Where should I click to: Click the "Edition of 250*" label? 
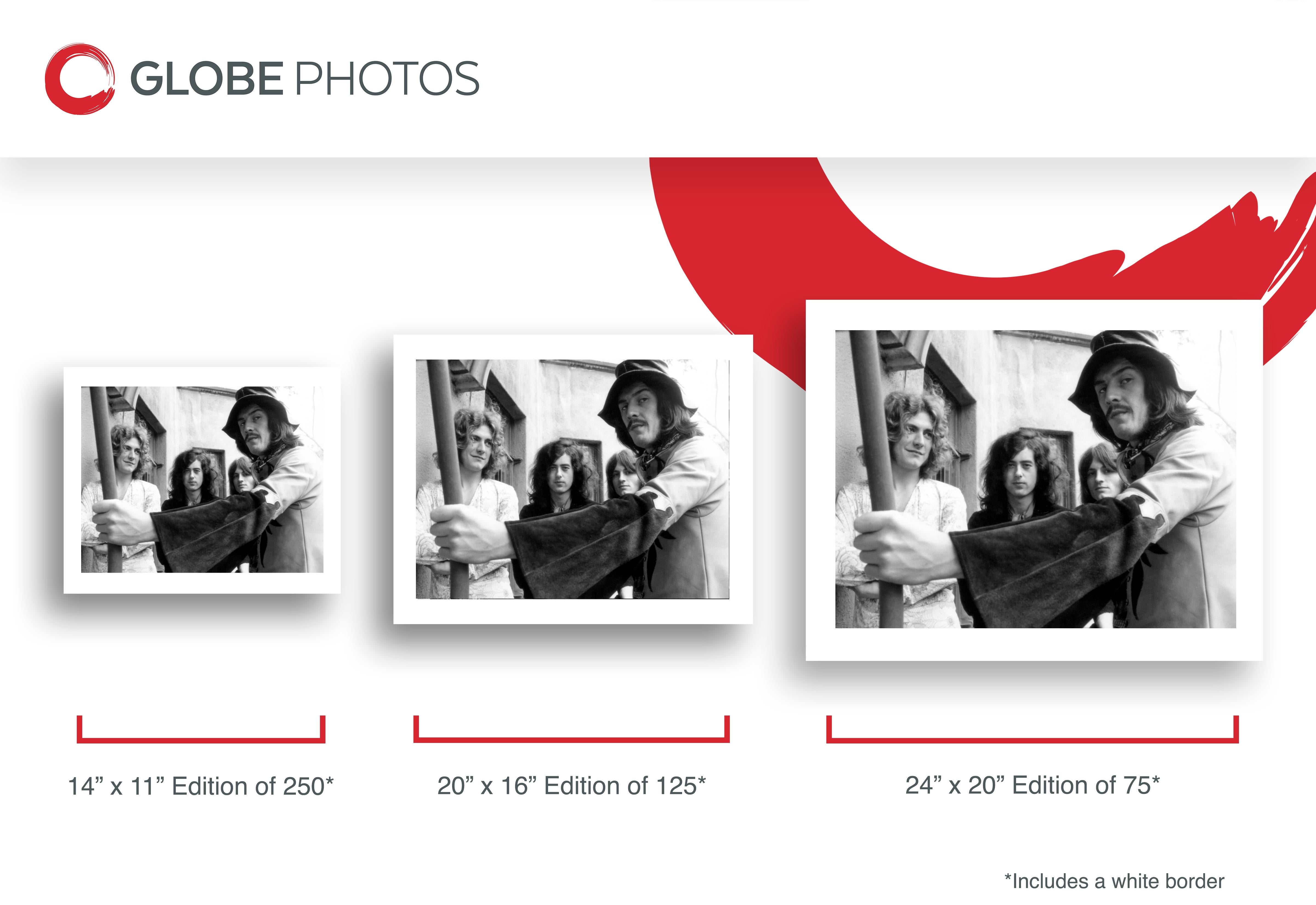(x=253, y=787)
